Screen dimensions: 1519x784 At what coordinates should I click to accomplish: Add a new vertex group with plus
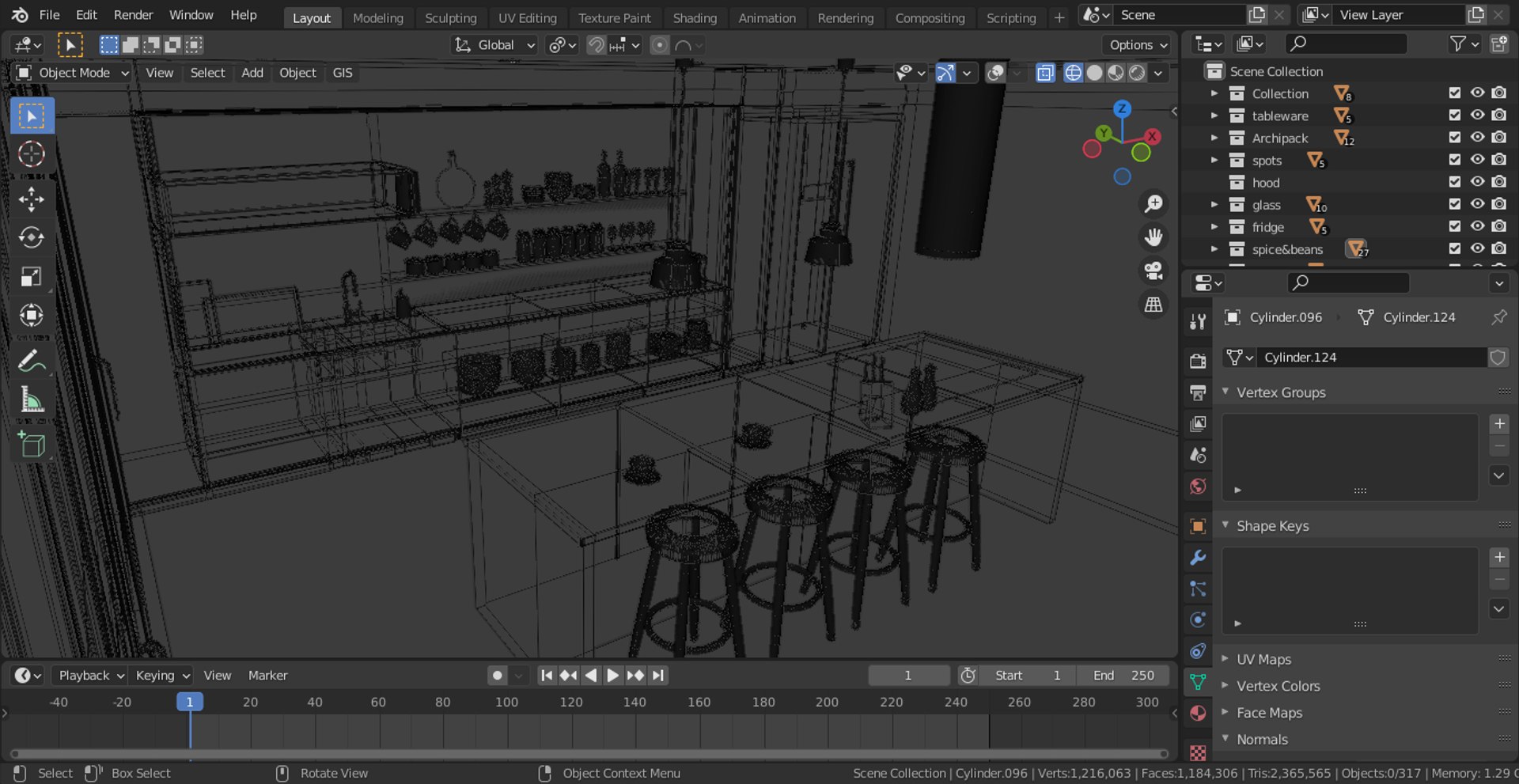coord(1499,424)
